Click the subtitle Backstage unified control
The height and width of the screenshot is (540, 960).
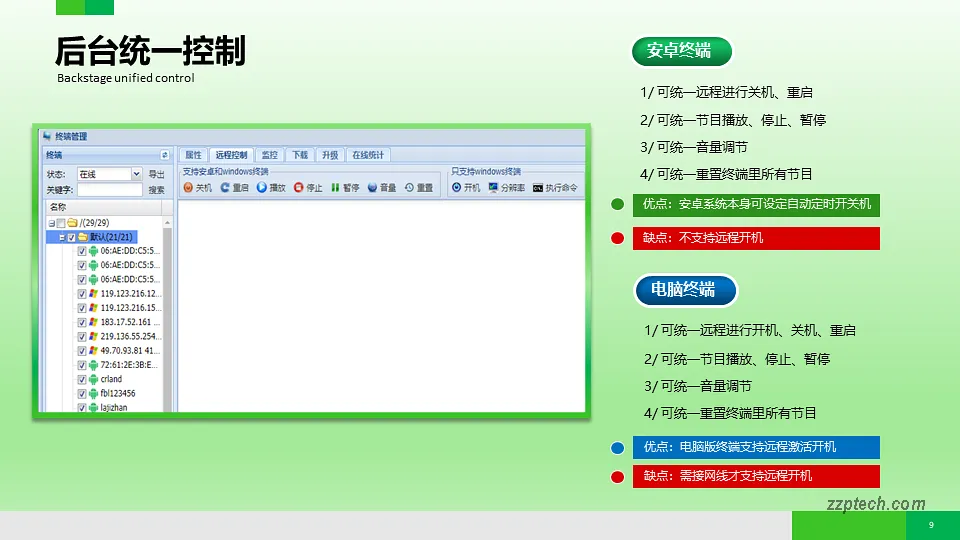pos(126,78)
